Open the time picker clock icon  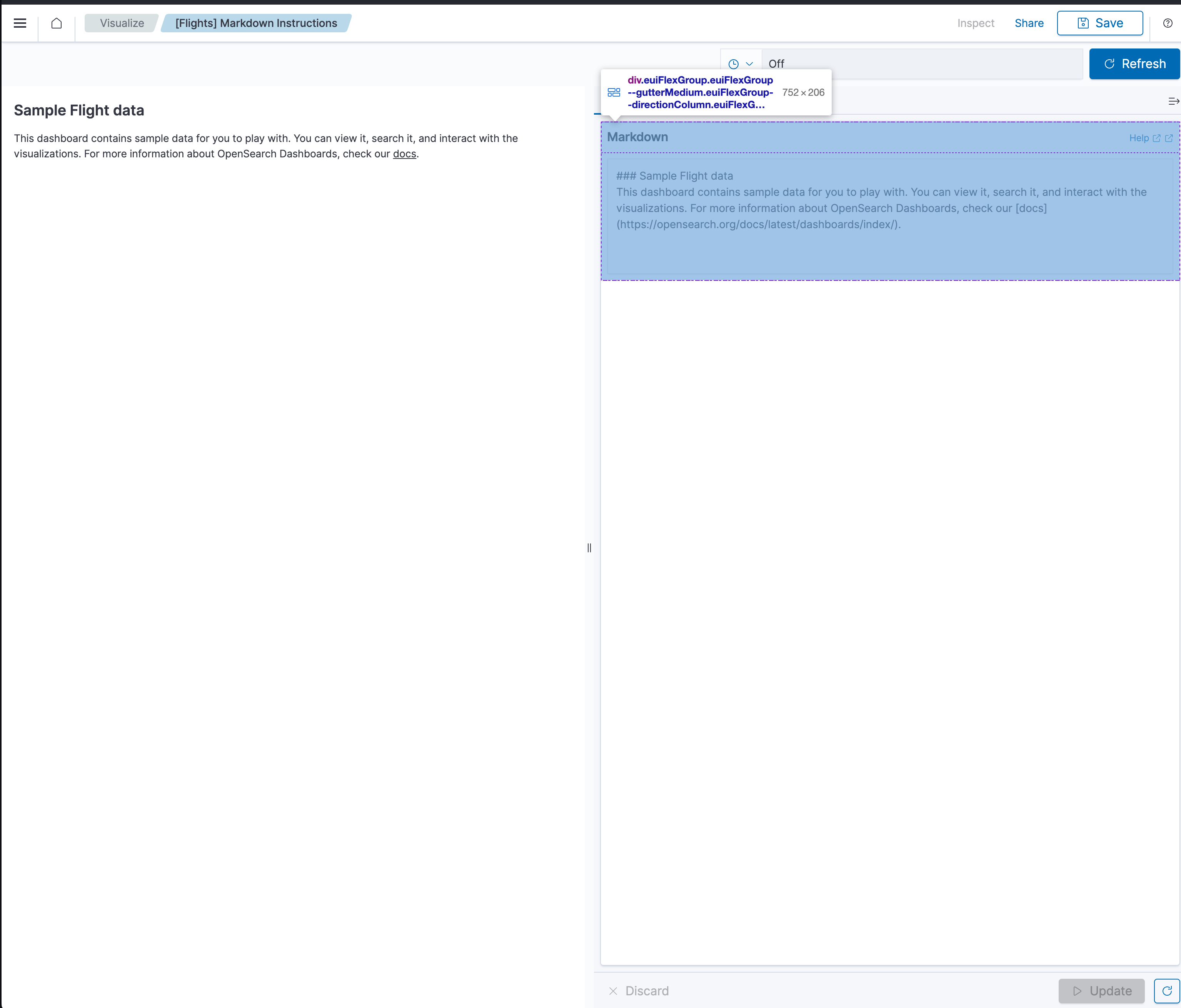(x=734, y=63)
